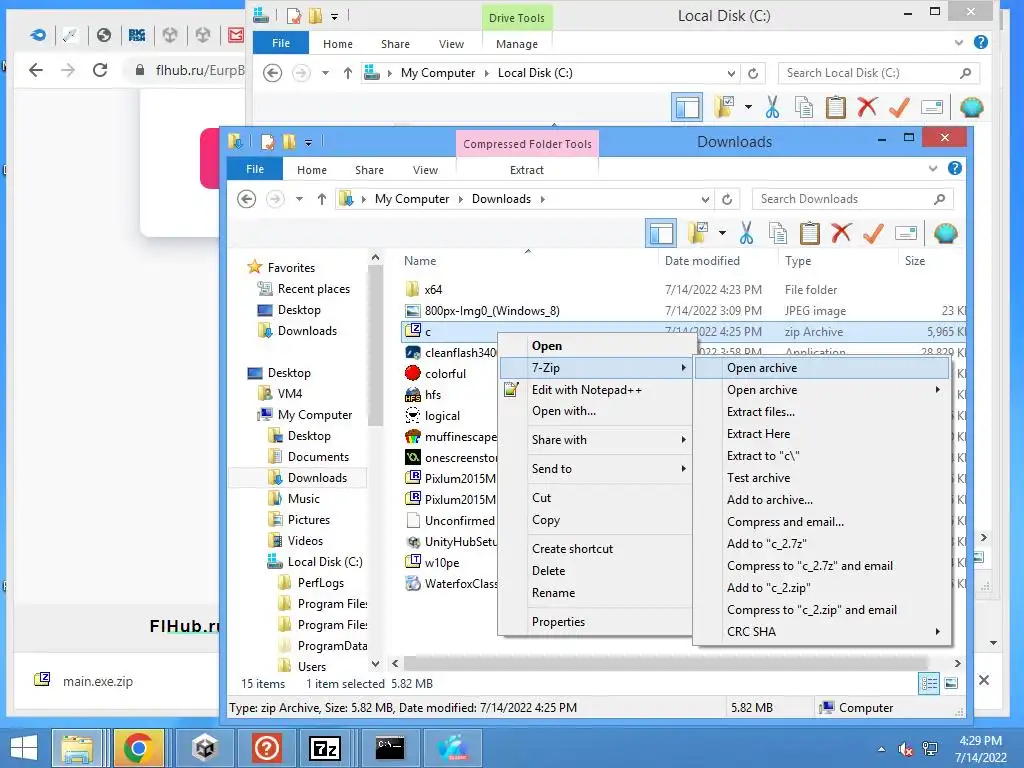Open 7-Zip from the taskbar
The height and width of the screenshot is (768, 1024).
click(325, 748)
